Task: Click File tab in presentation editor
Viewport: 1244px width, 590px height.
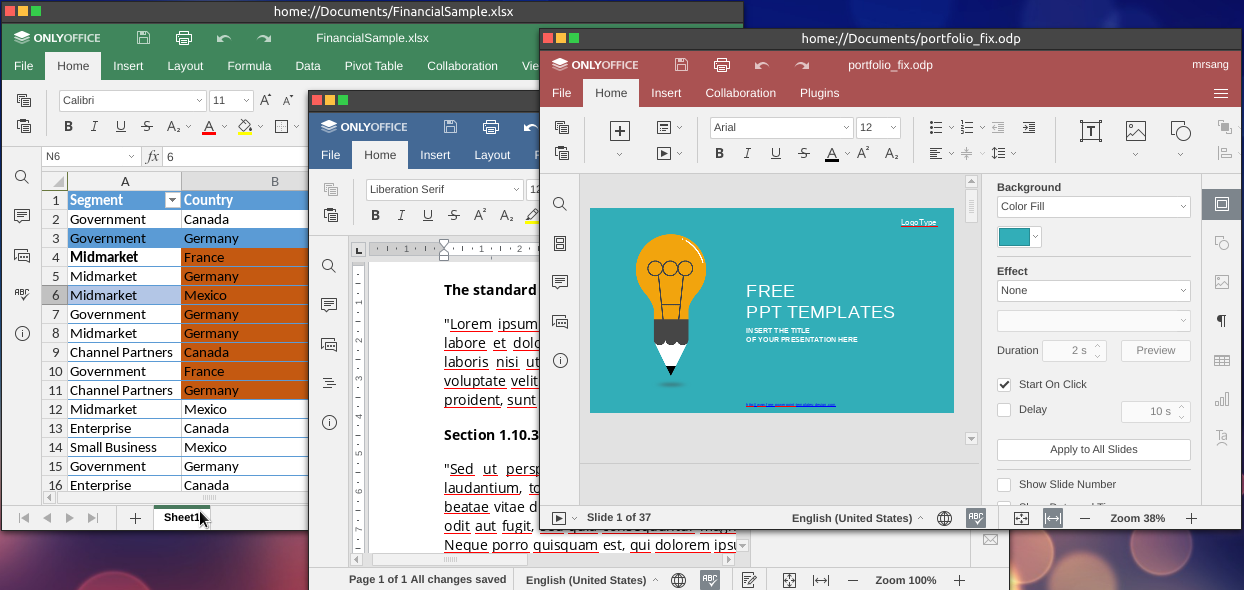Action: pyautogui.click(x=562, y=93)
